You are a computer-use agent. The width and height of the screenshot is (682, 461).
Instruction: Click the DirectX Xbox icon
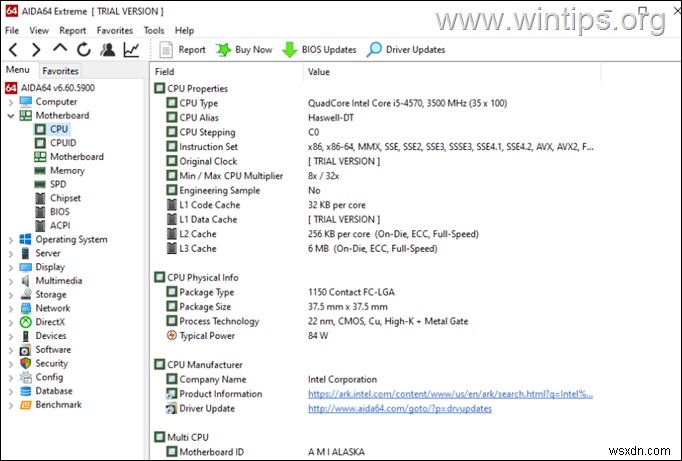coord(26,322)
